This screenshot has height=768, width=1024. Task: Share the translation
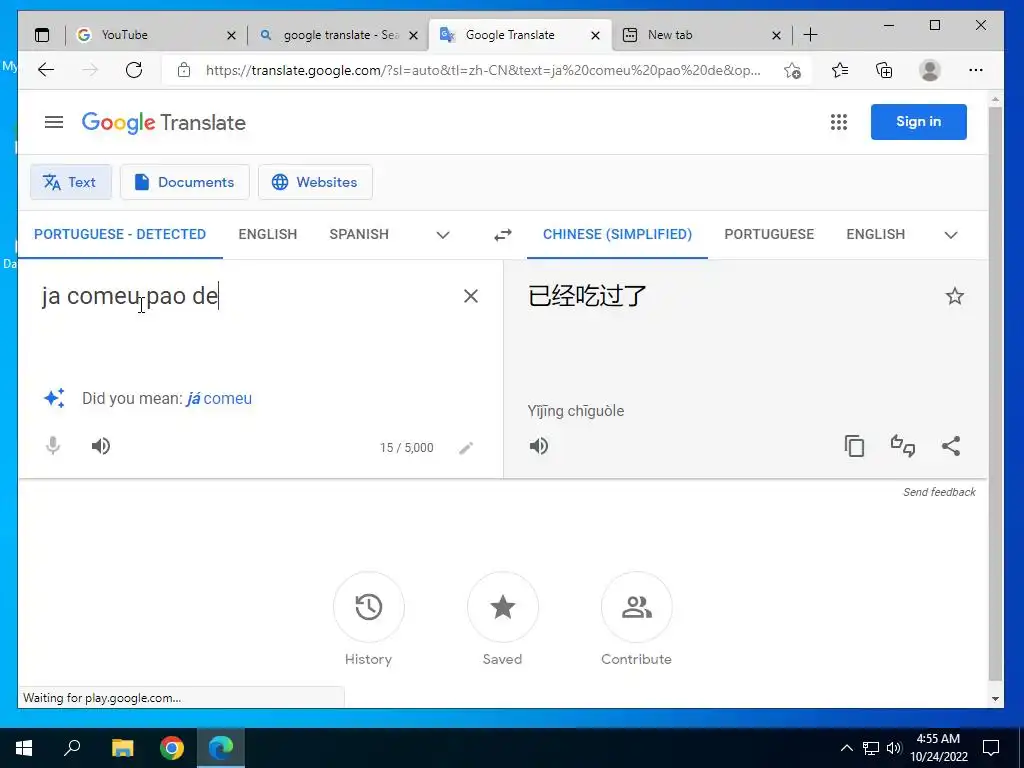point(951,446)
